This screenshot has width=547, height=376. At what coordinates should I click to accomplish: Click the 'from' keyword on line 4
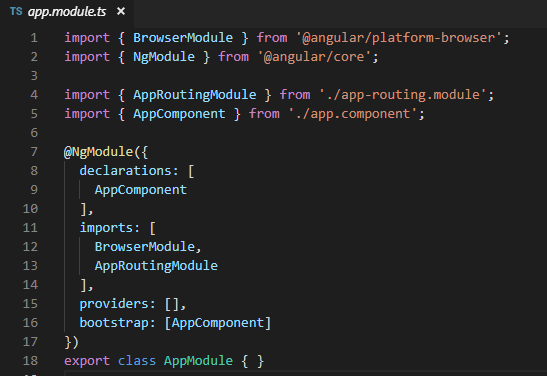pyautogui.click(x=295, y=95)
